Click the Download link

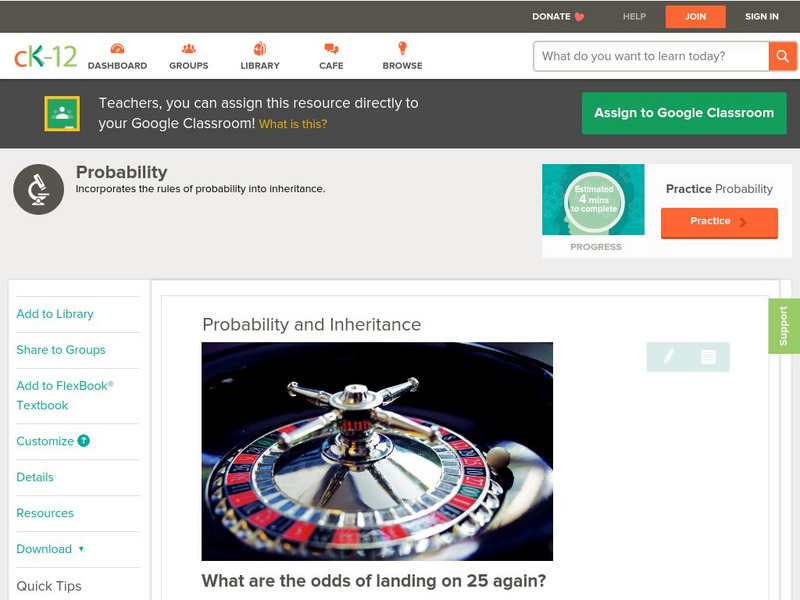44,549
